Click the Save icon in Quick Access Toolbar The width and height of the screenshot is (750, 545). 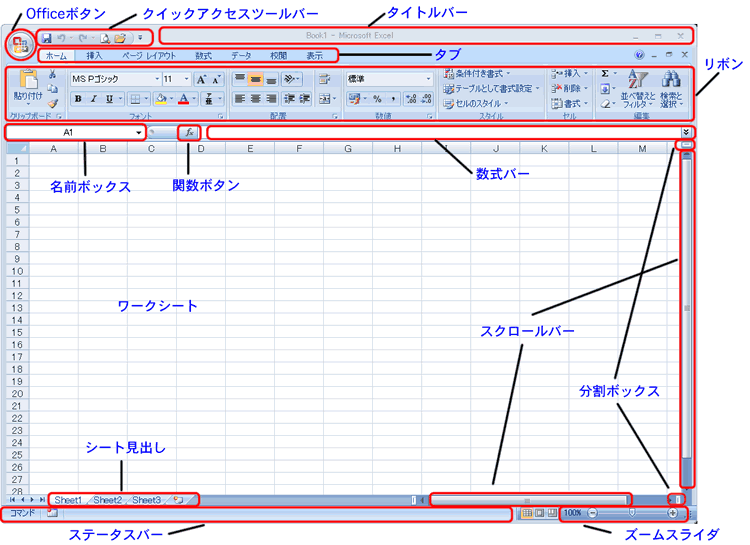(47, 38)
